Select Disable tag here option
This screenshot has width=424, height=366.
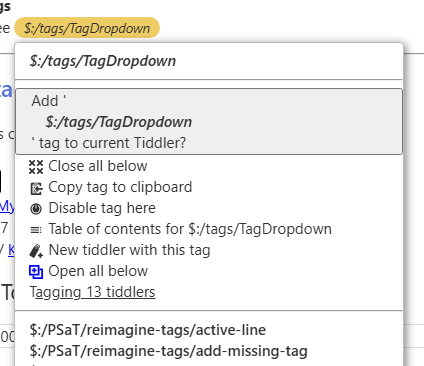102,208
